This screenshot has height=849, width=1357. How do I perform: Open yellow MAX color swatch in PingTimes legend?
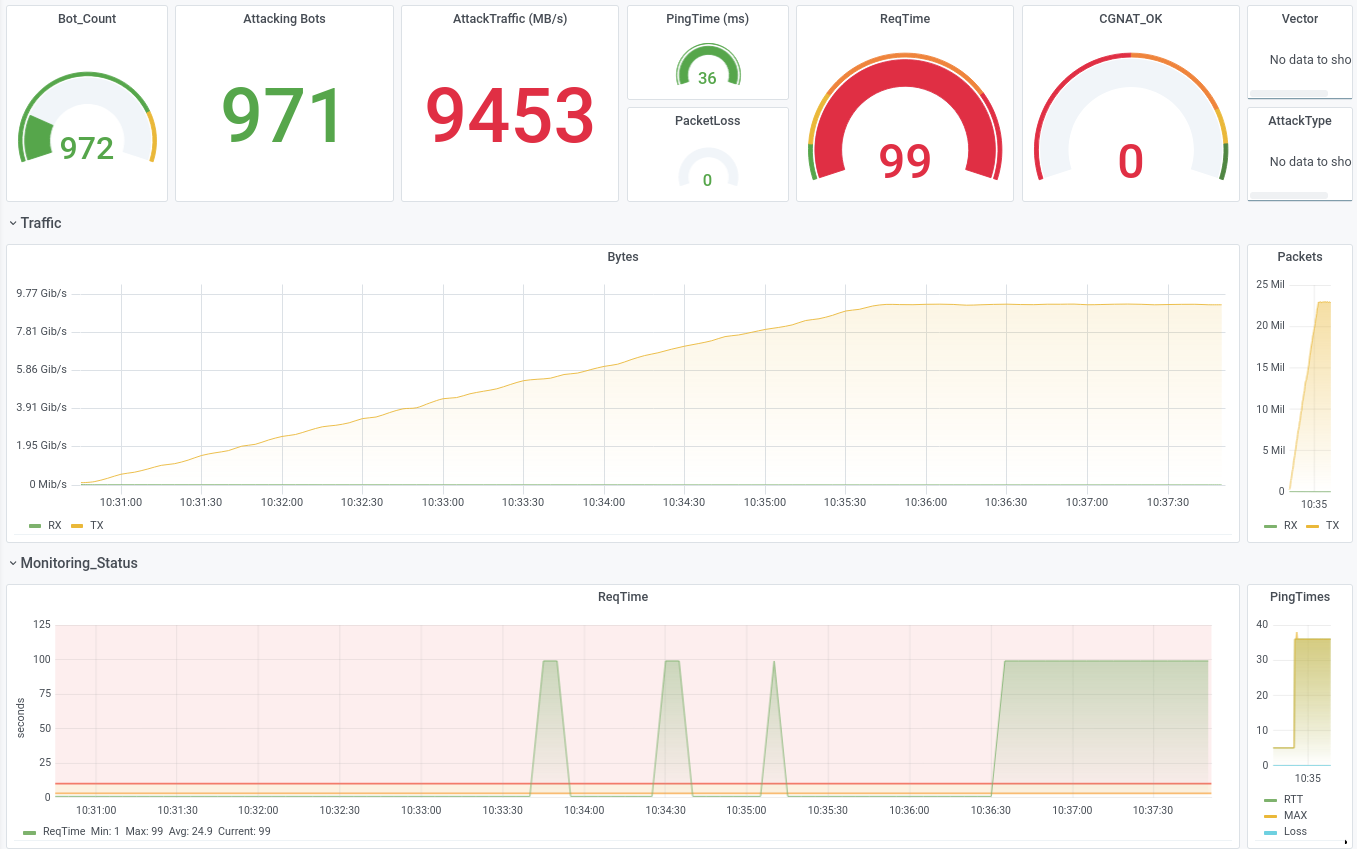click(x=1271, y=815)
